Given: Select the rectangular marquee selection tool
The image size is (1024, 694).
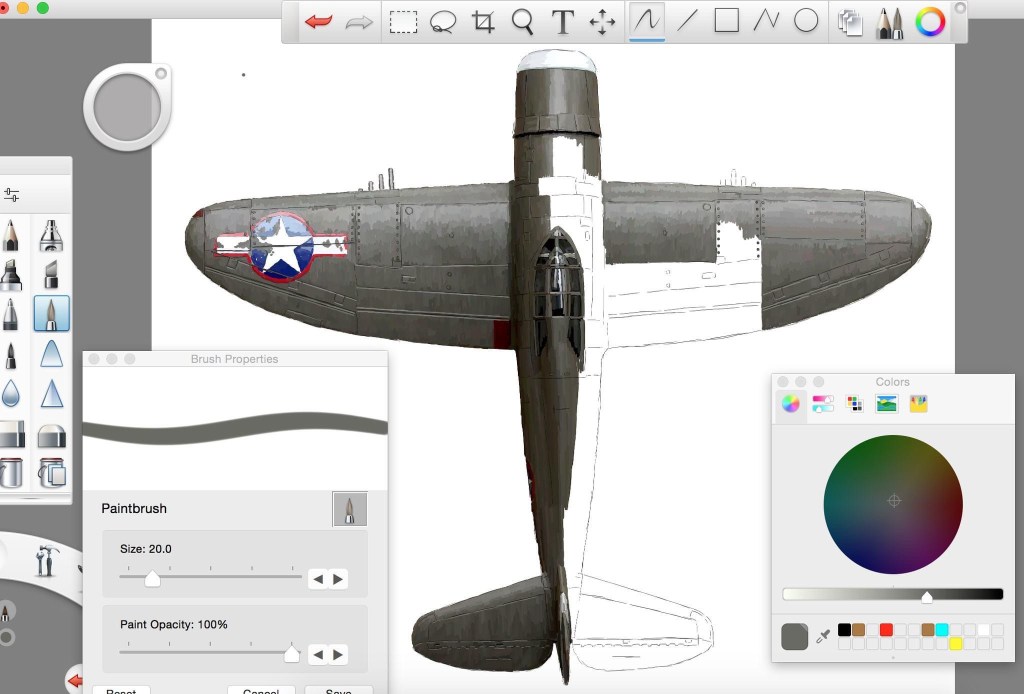Looking at the screenshot, I should click(403, 21).
